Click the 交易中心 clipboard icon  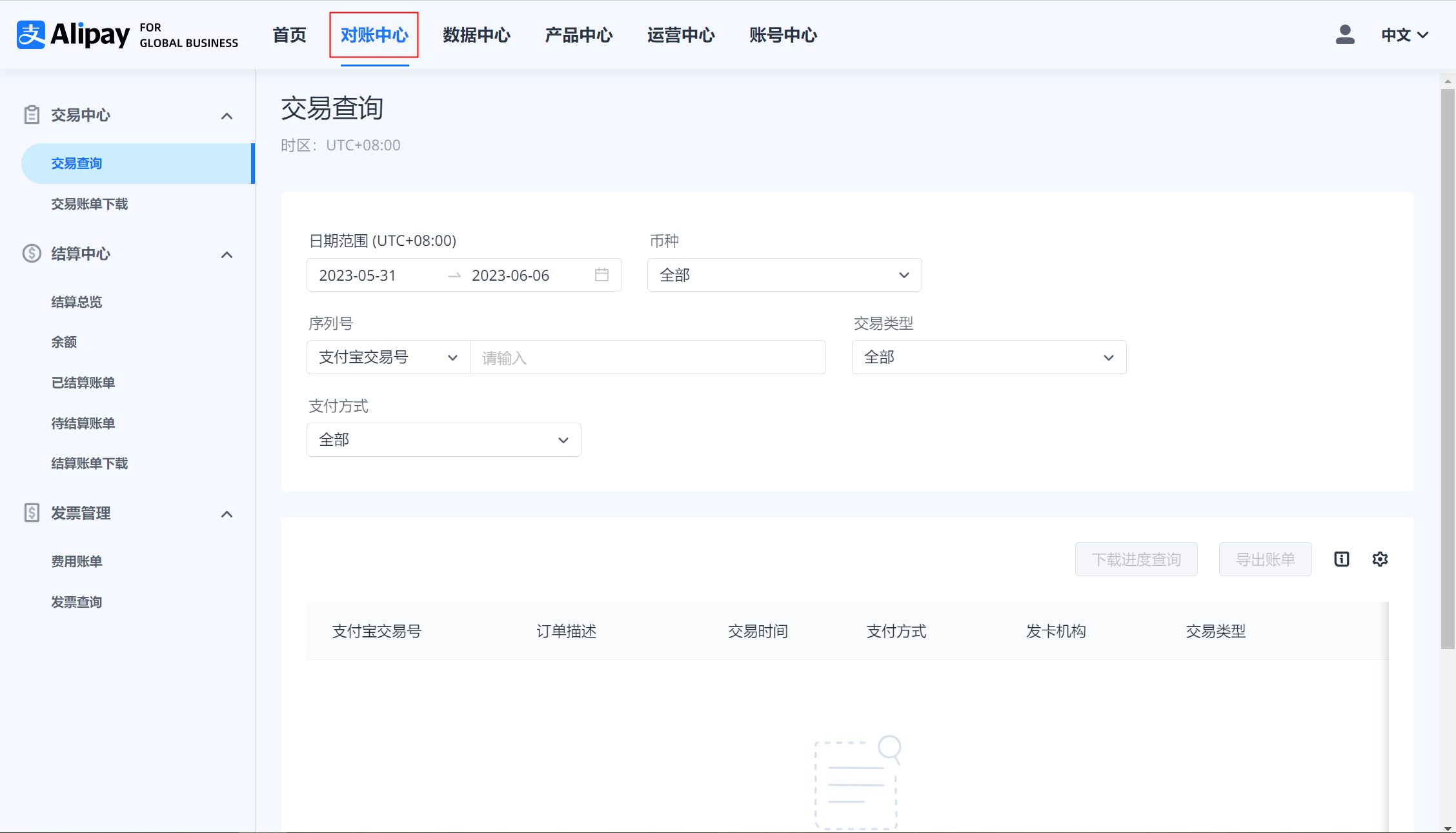pyautogui.click(x=32, y=115)
